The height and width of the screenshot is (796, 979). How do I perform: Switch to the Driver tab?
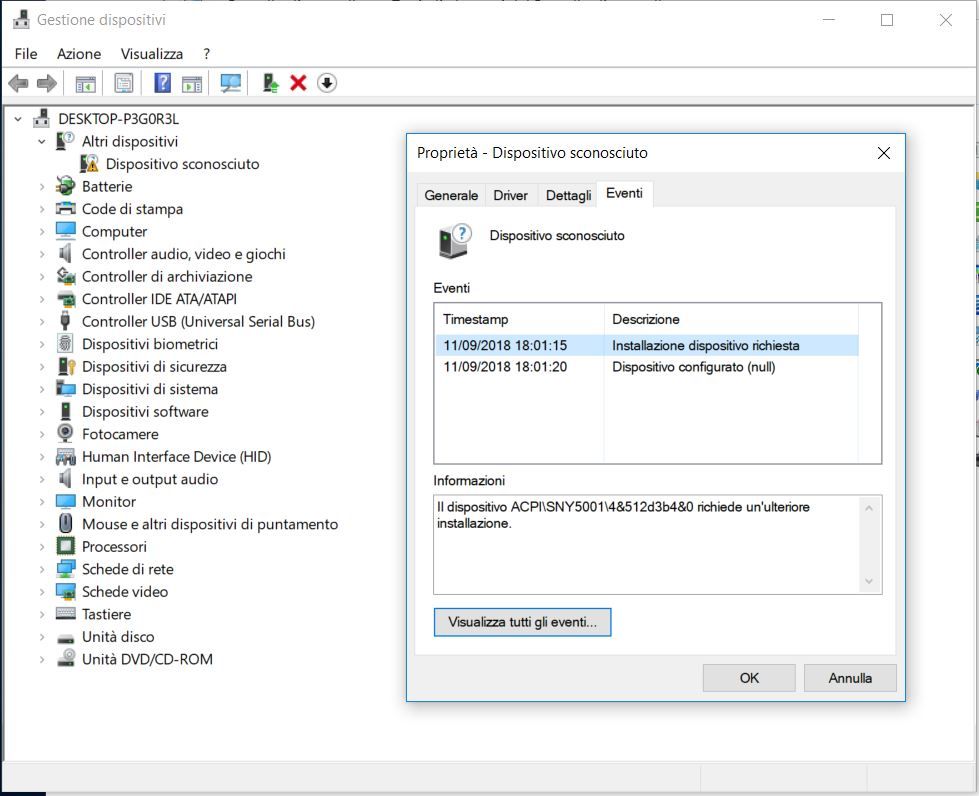point(510,195)
